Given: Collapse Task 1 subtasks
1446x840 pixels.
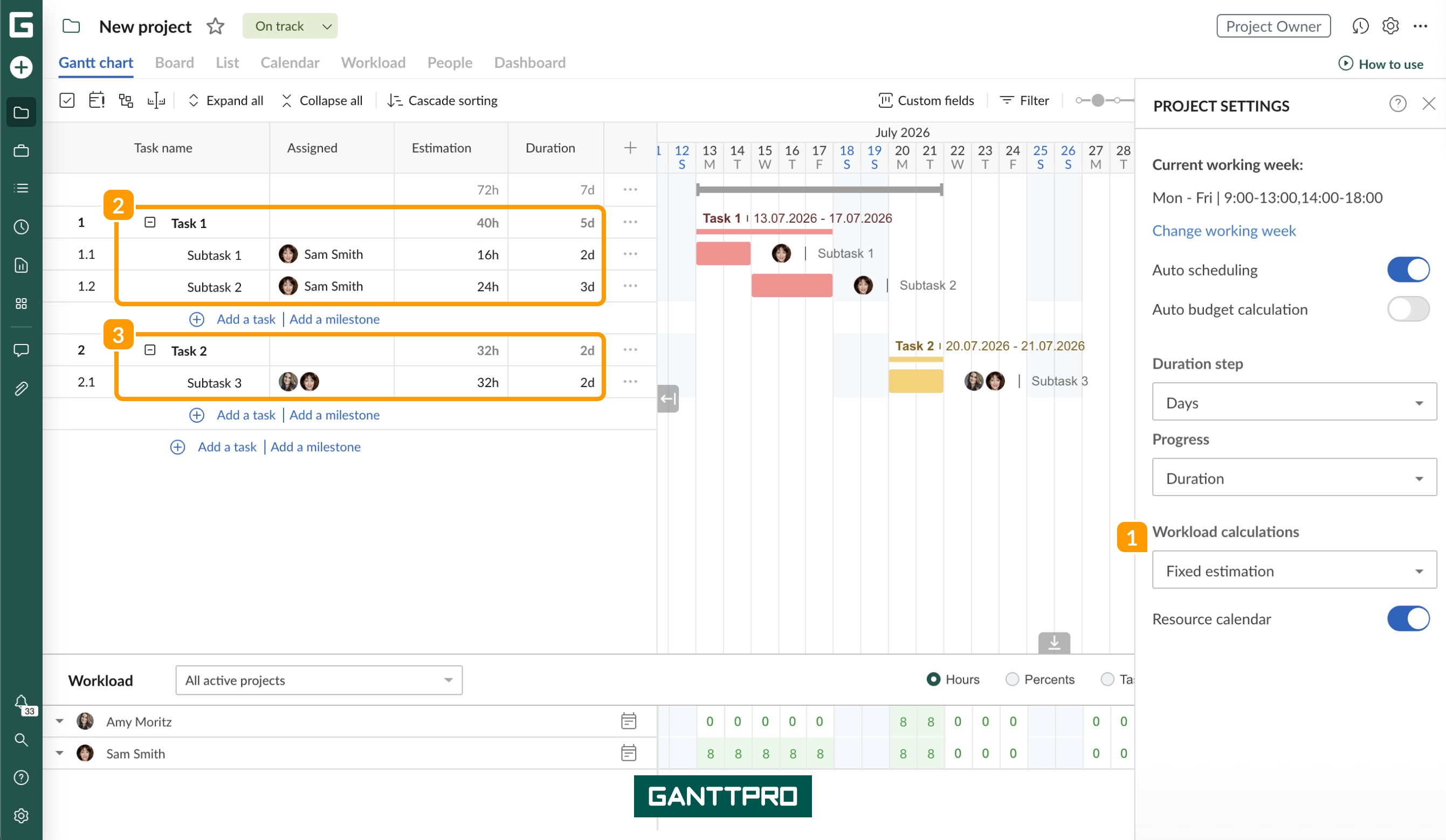Looking at the screenshot, I should 150,222.
